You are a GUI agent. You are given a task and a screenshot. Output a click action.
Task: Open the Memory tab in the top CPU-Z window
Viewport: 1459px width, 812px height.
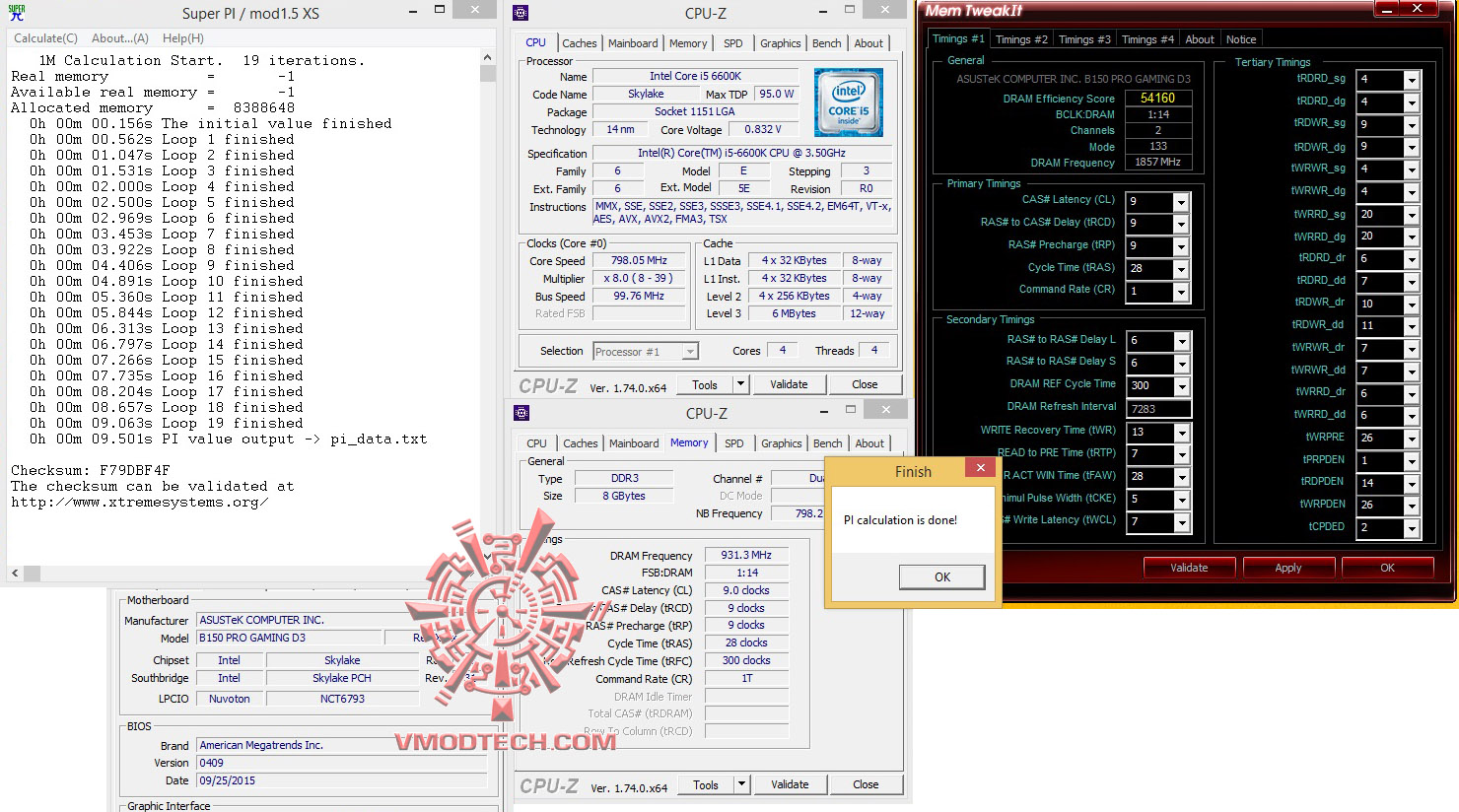[688, 43]
